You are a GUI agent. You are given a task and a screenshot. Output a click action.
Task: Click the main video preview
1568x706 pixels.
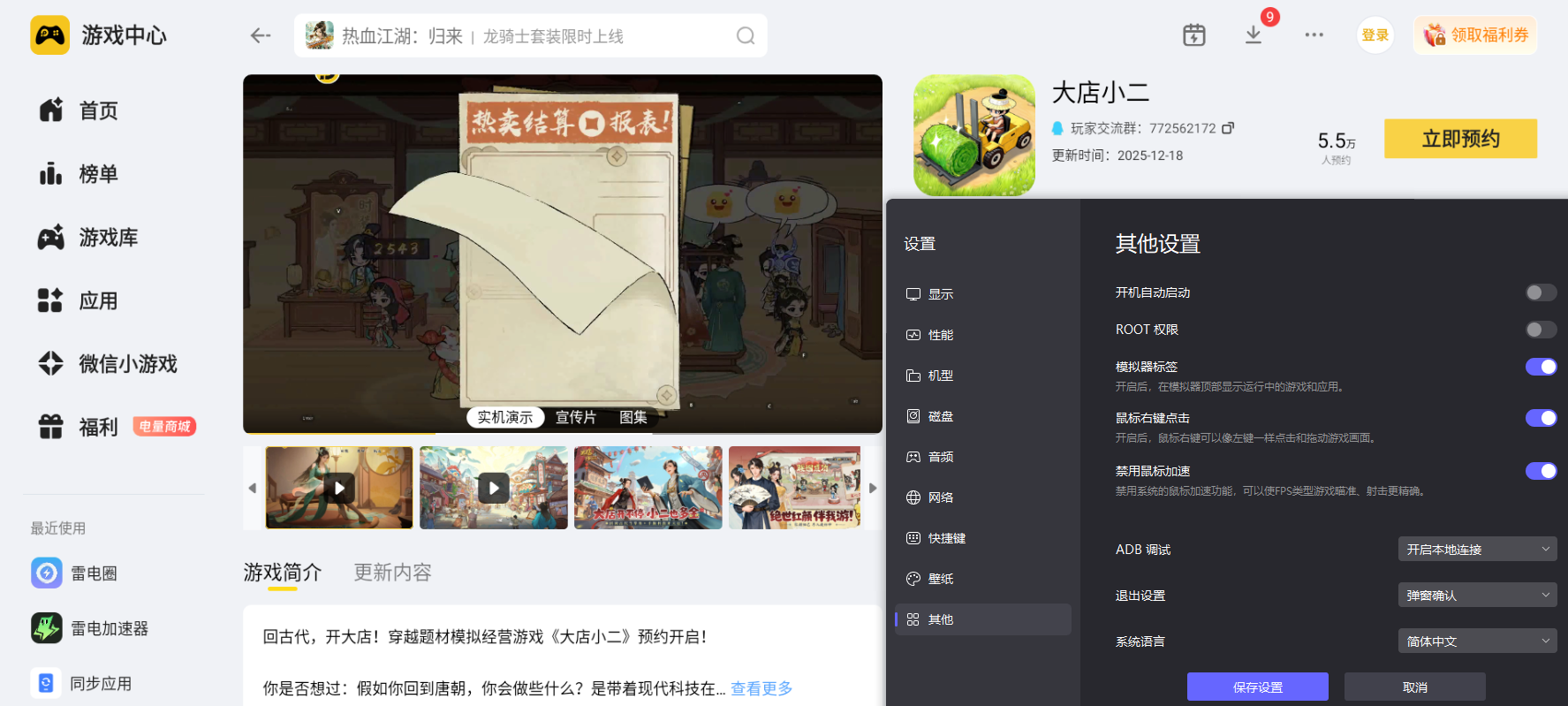(x=563, y=254)
